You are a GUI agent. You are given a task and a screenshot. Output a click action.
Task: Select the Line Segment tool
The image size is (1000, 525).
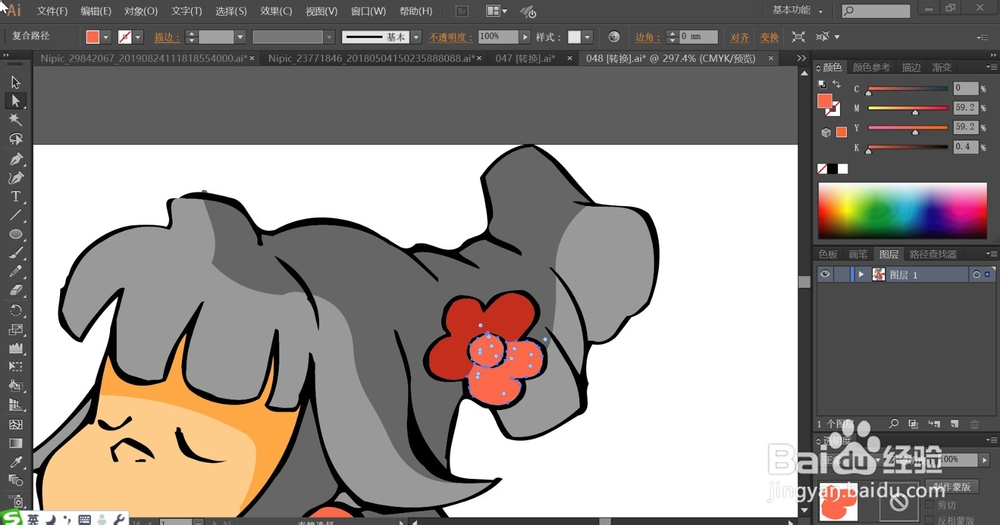(16, 216)
